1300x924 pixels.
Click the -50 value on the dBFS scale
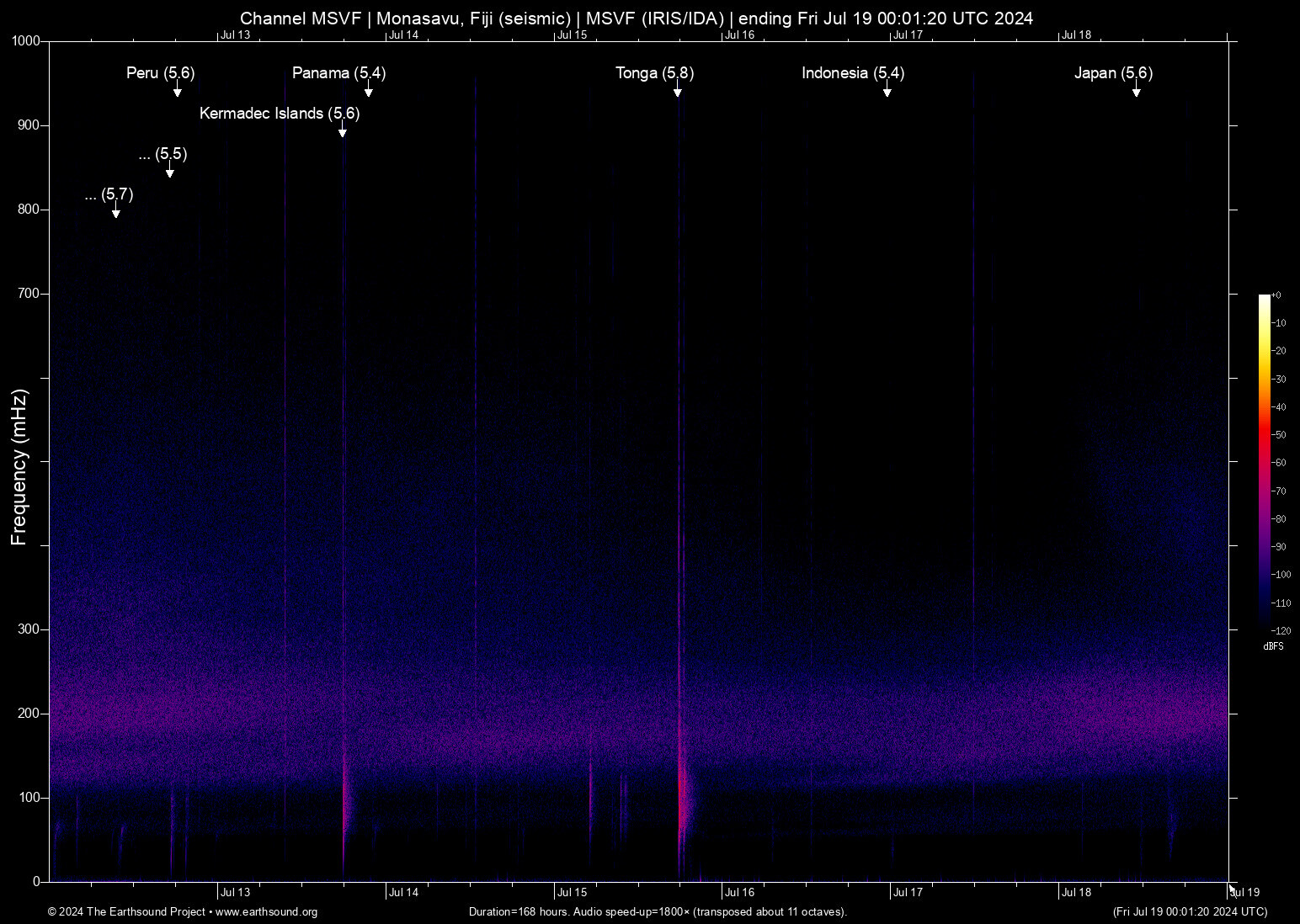[1279, 435]
